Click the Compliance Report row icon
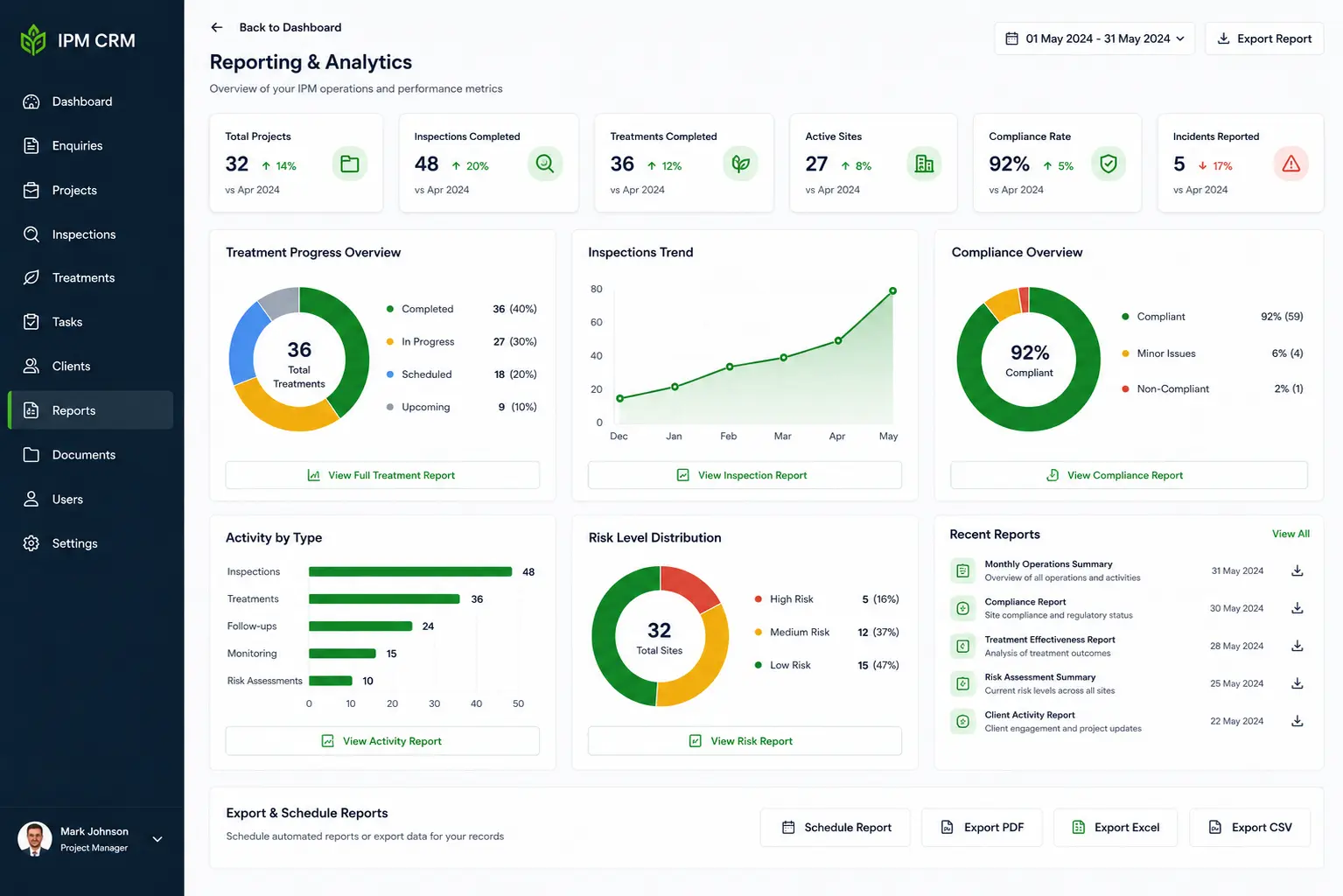1343x896 pixels. coord(962,608)
